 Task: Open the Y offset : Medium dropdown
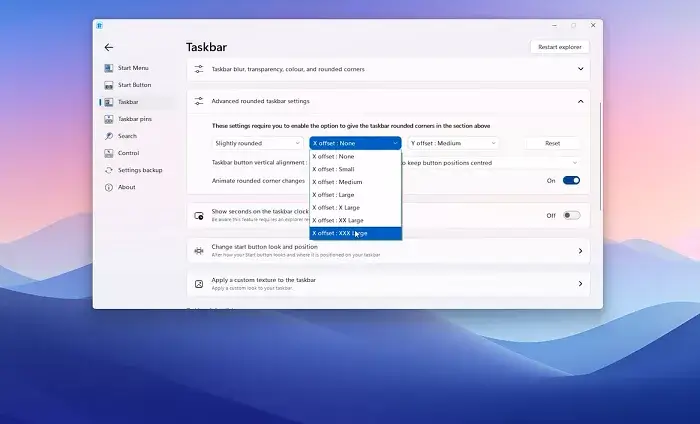click(452, 143)
